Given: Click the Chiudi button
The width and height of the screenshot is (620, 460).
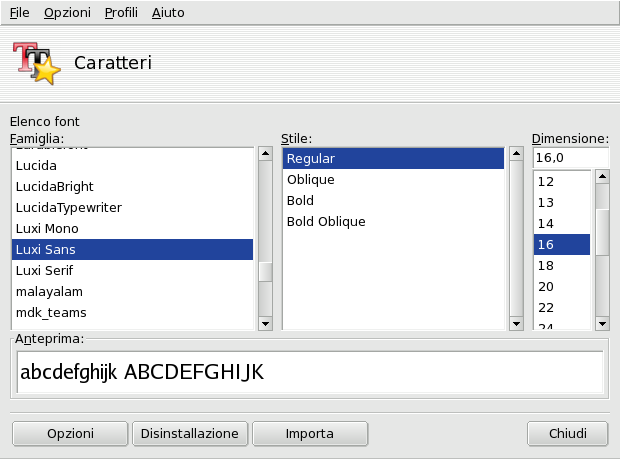Looking at the screenshot, I should tap(567, 433).
